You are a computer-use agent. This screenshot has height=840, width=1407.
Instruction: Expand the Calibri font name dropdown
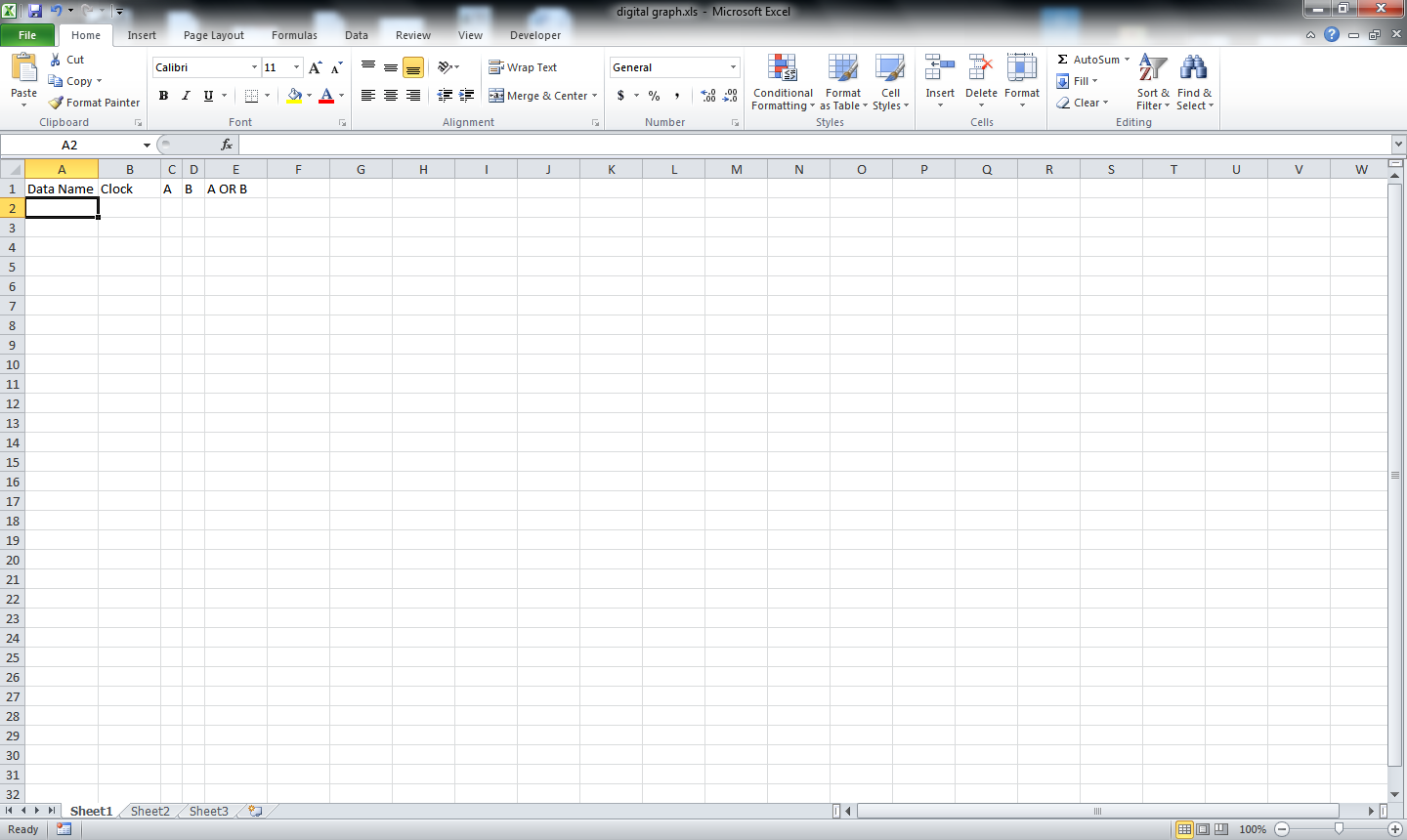254,67
